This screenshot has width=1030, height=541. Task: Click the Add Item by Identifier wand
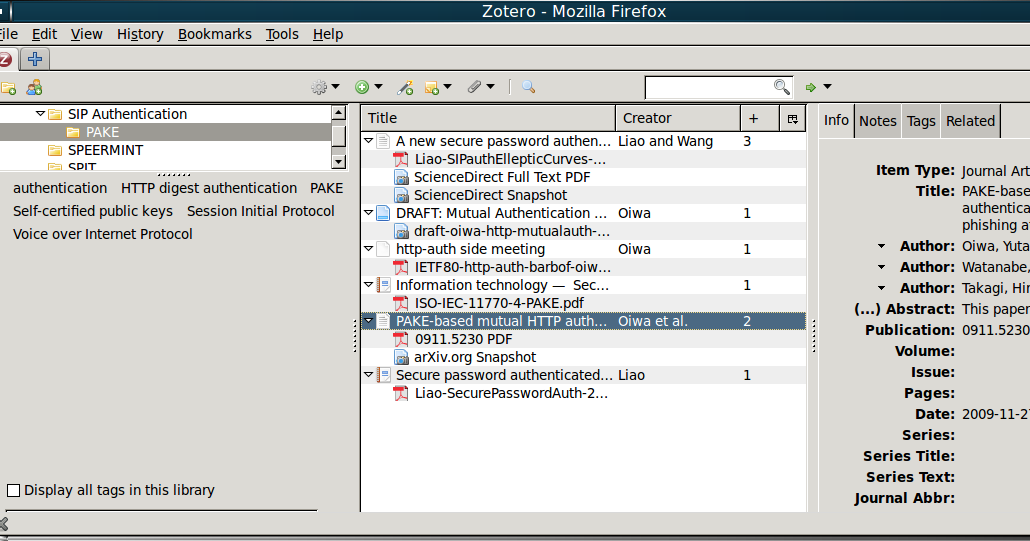(405, 87)
